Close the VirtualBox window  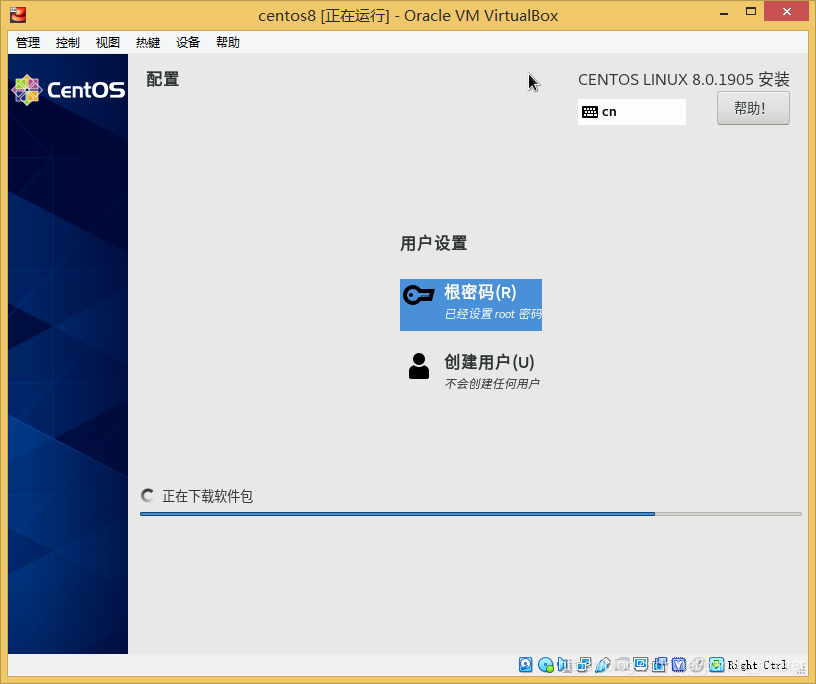pyautogui.click(x=786, y=11)
